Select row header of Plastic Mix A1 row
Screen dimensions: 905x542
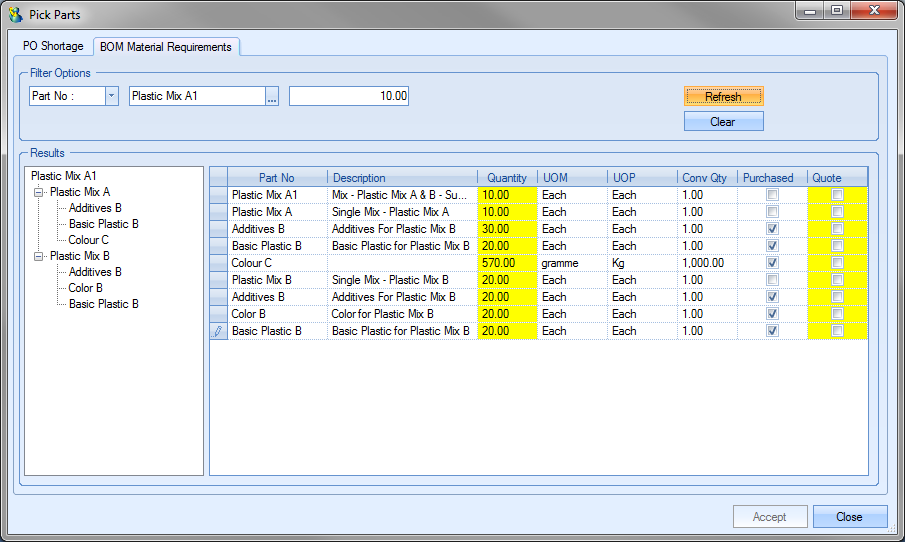coord(219,195)
